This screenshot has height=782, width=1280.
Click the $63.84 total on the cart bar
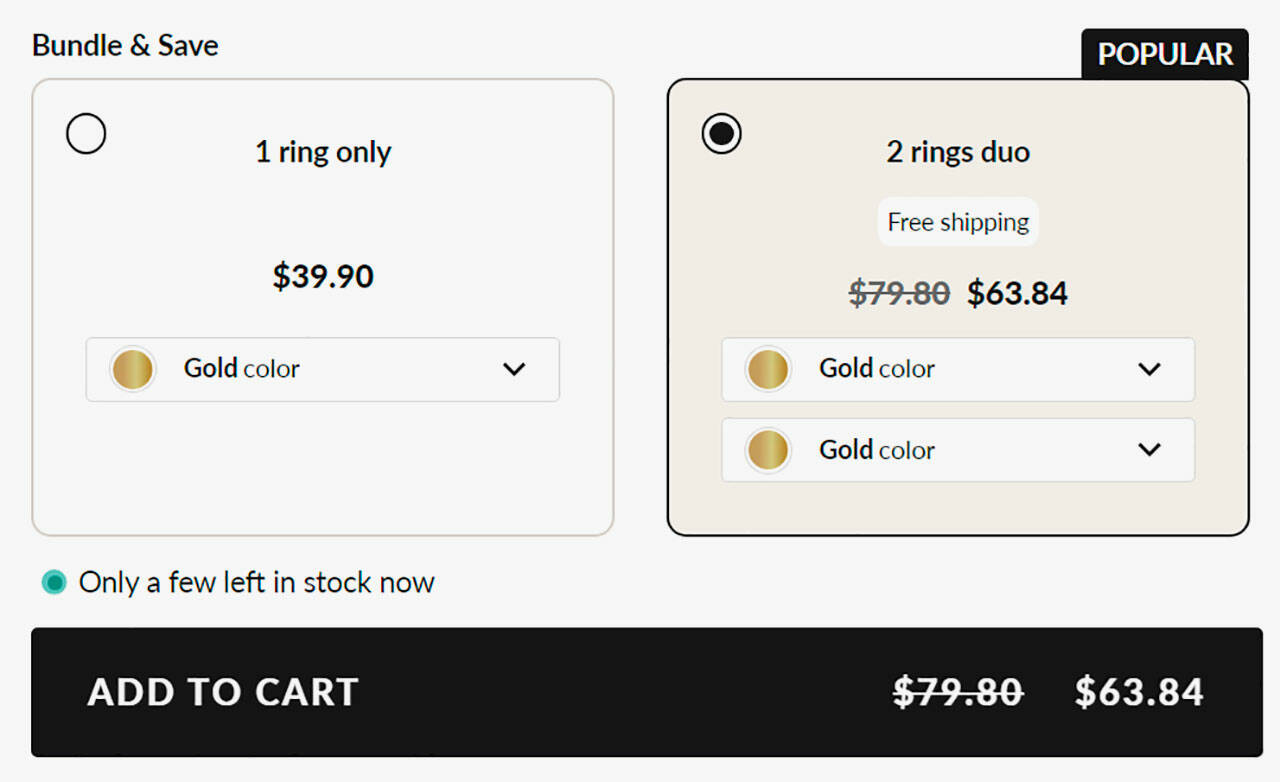click(1139, 692)
